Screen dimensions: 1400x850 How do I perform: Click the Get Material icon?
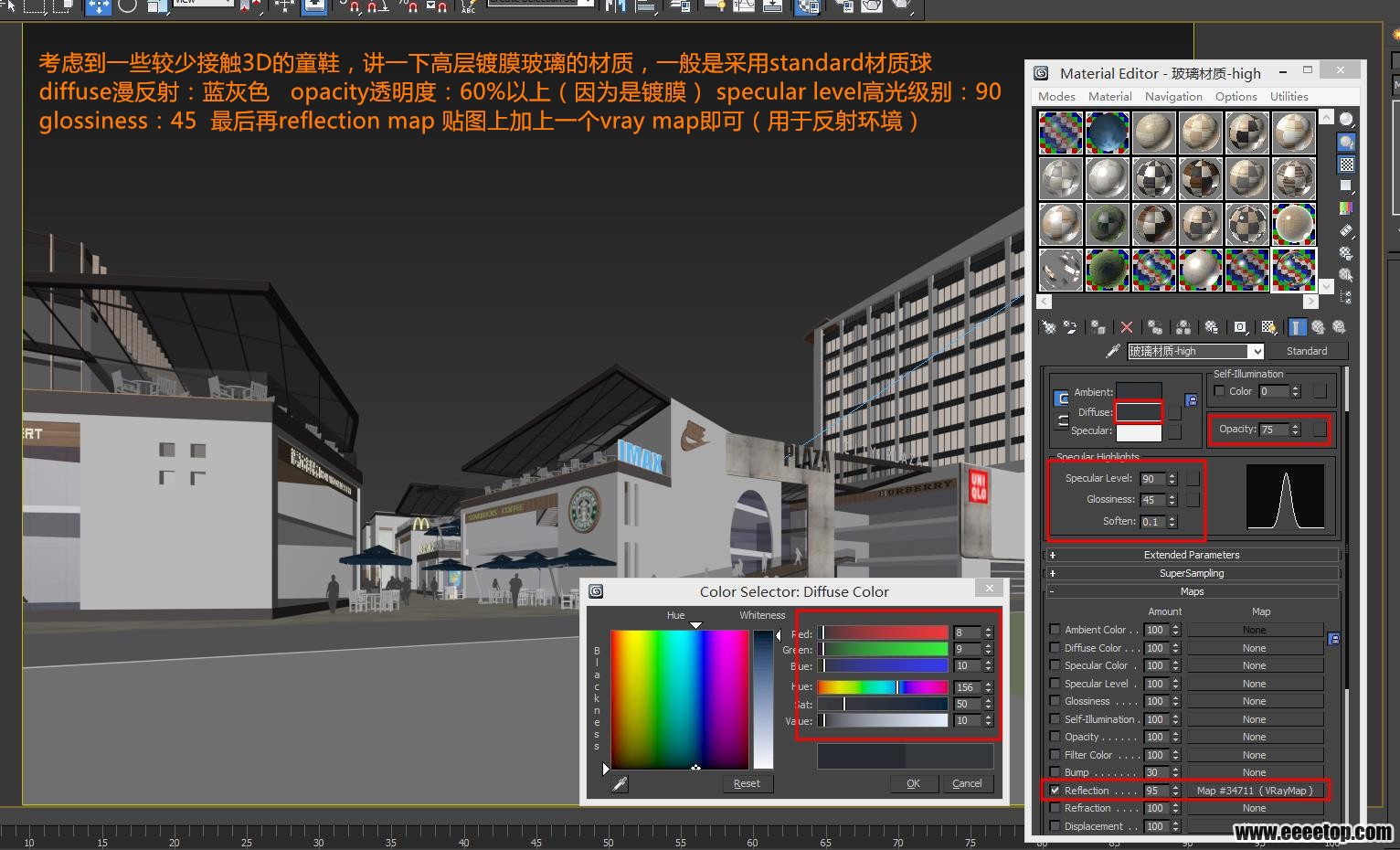click(x=1049, y=327)
